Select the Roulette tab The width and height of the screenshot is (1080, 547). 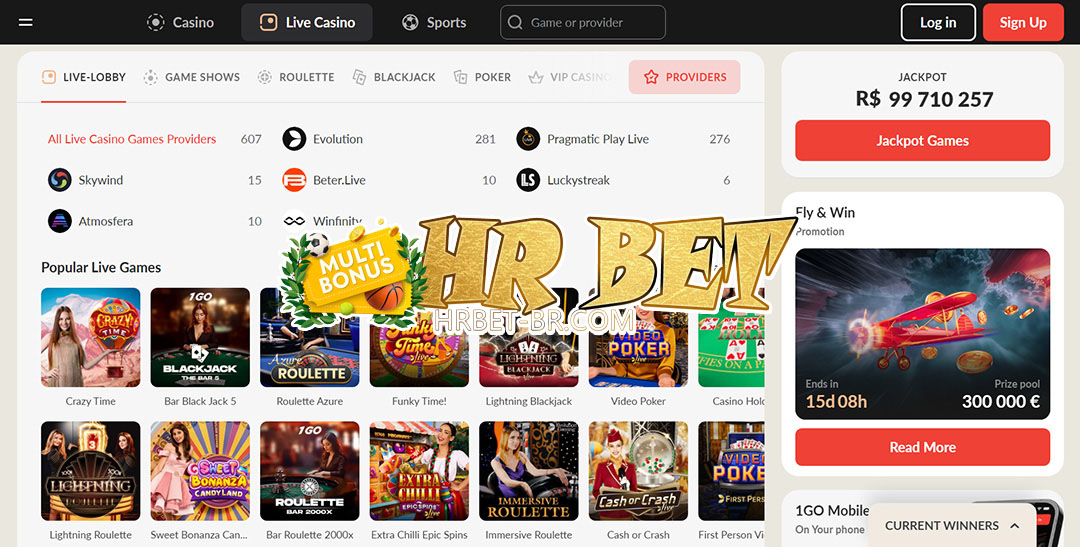tap(295, 77)
